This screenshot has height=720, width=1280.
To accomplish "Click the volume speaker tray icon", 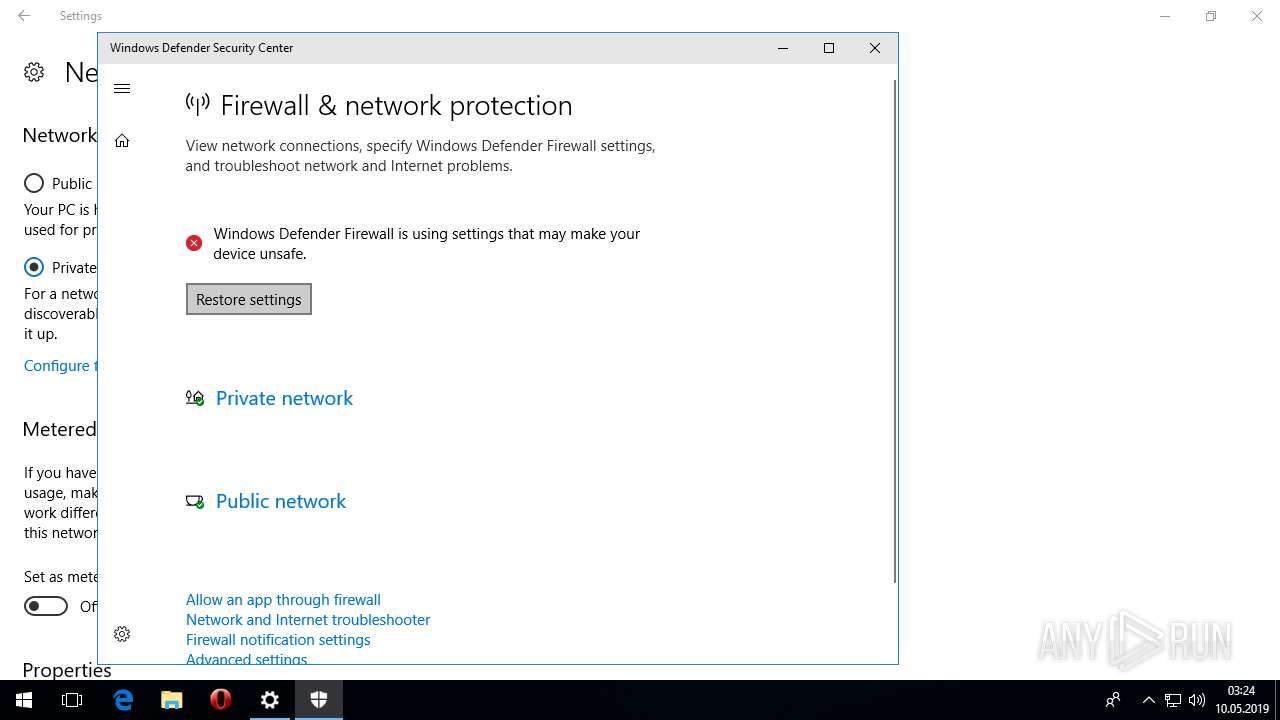I will click(1197, 700).
